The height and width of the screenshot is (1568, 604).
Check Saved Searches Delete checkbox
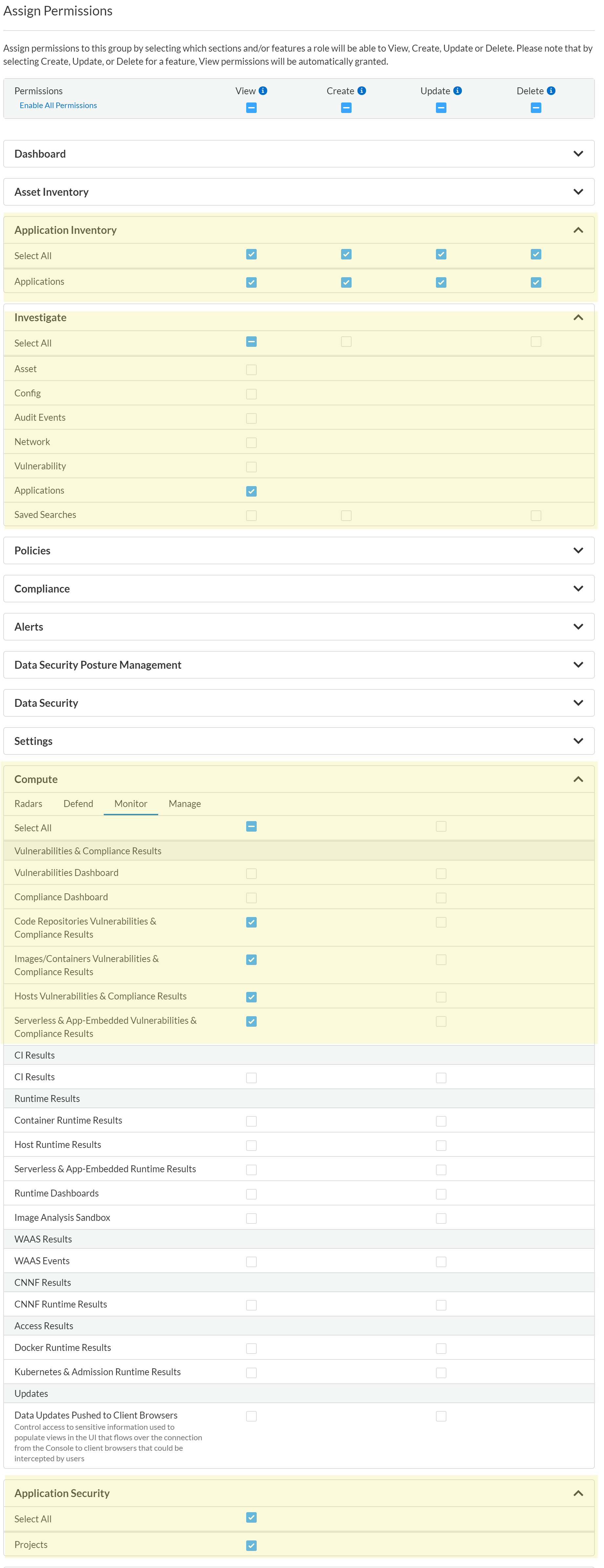pos(536,516)
